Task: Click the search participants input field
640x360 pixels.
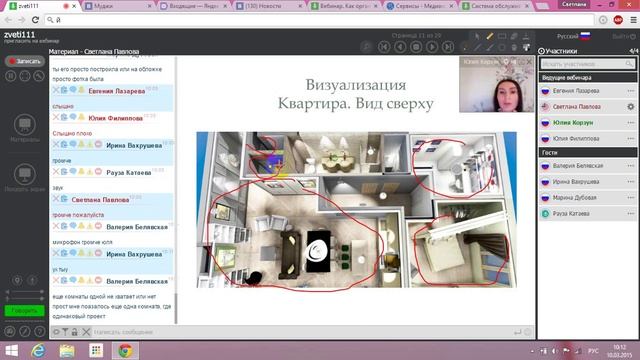Action: 588,64
